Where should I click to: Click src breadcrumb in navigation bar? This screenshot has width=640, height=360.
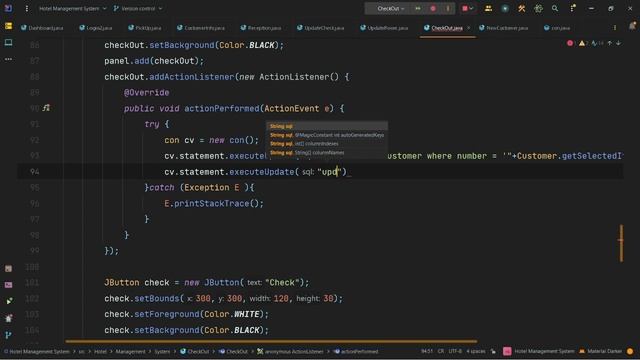point(82,351)
